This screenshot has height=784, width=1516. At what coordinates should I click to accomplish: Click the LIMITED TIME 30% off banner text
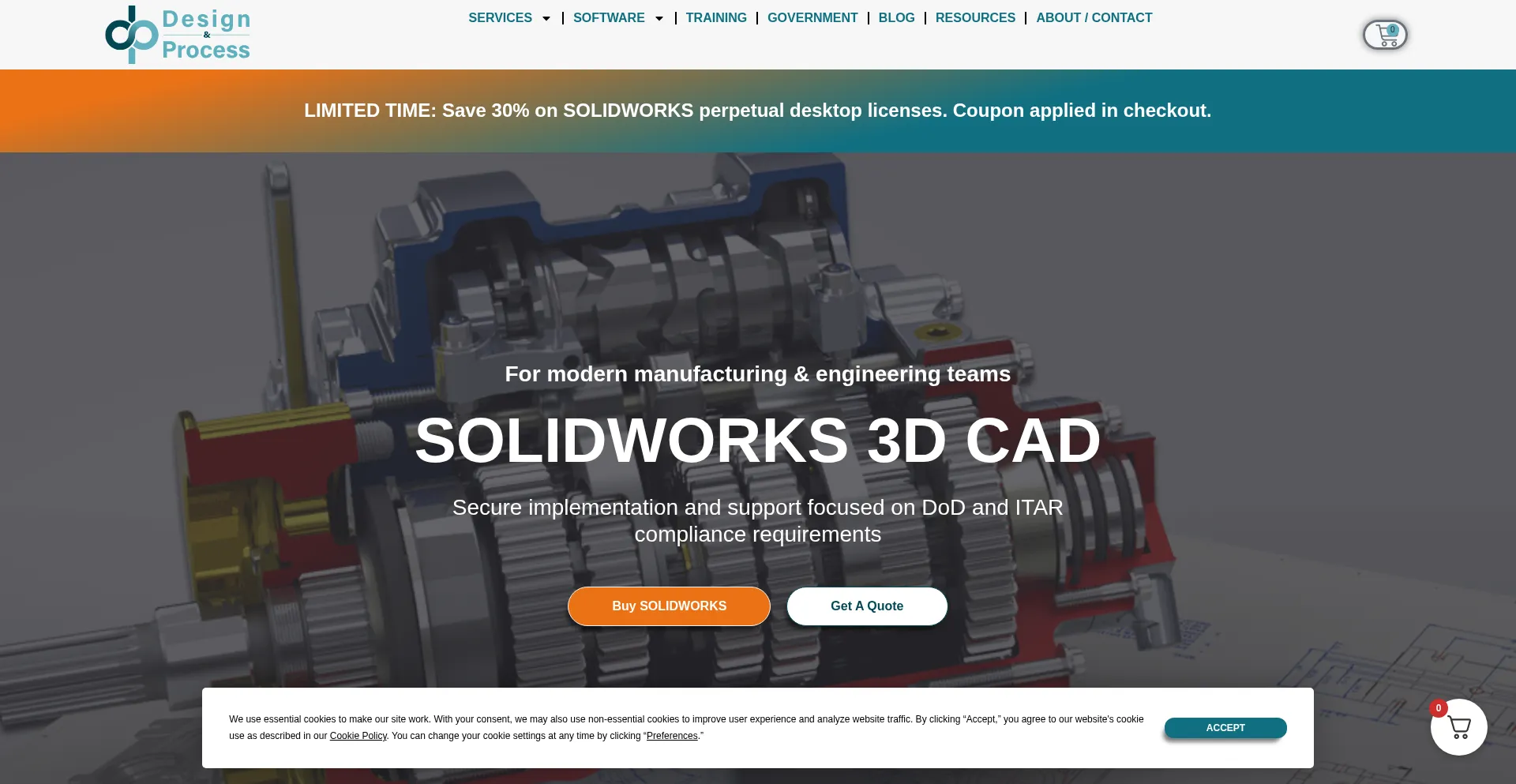pos(757,111)
